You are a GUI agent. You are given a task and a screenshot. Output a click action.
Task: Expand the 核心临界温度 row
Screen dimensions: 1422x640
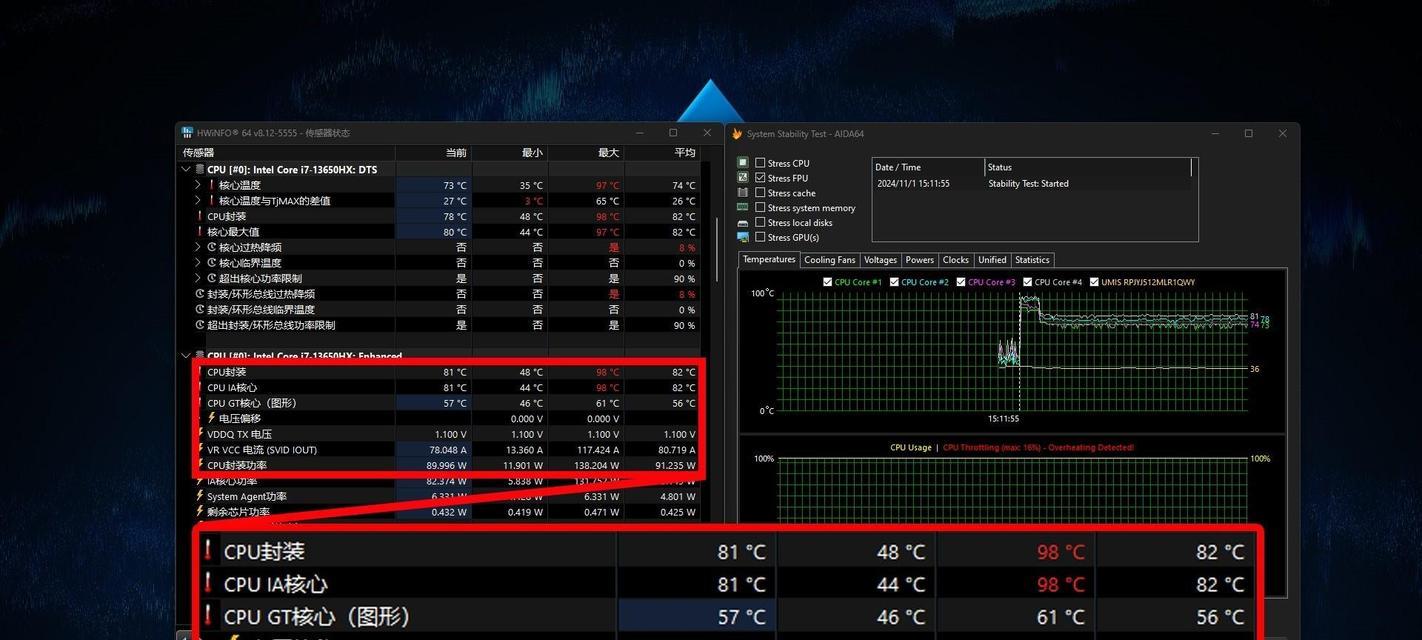(198, 263)
